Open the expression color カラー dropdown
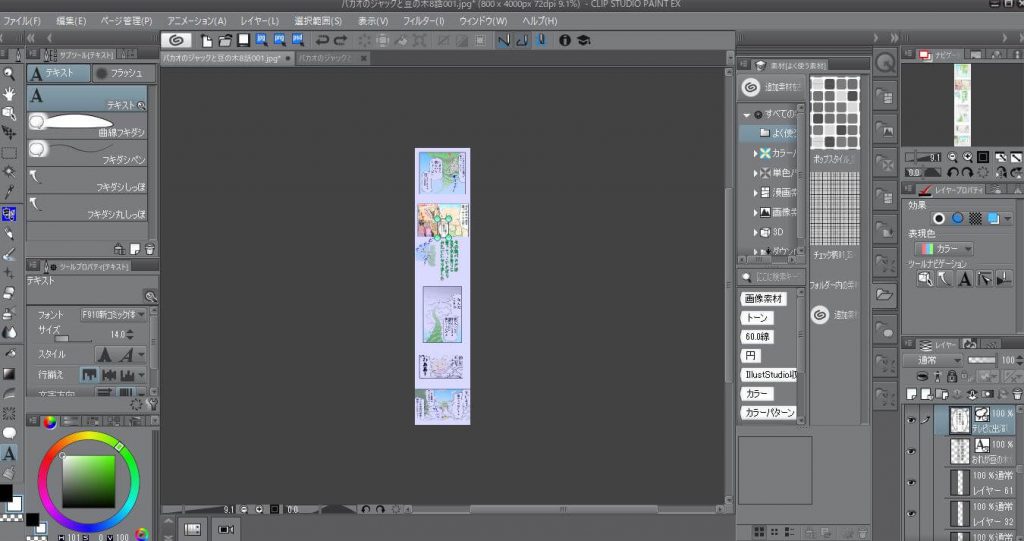The width and height of the screenshot is (1024, 541). [944, 248]
